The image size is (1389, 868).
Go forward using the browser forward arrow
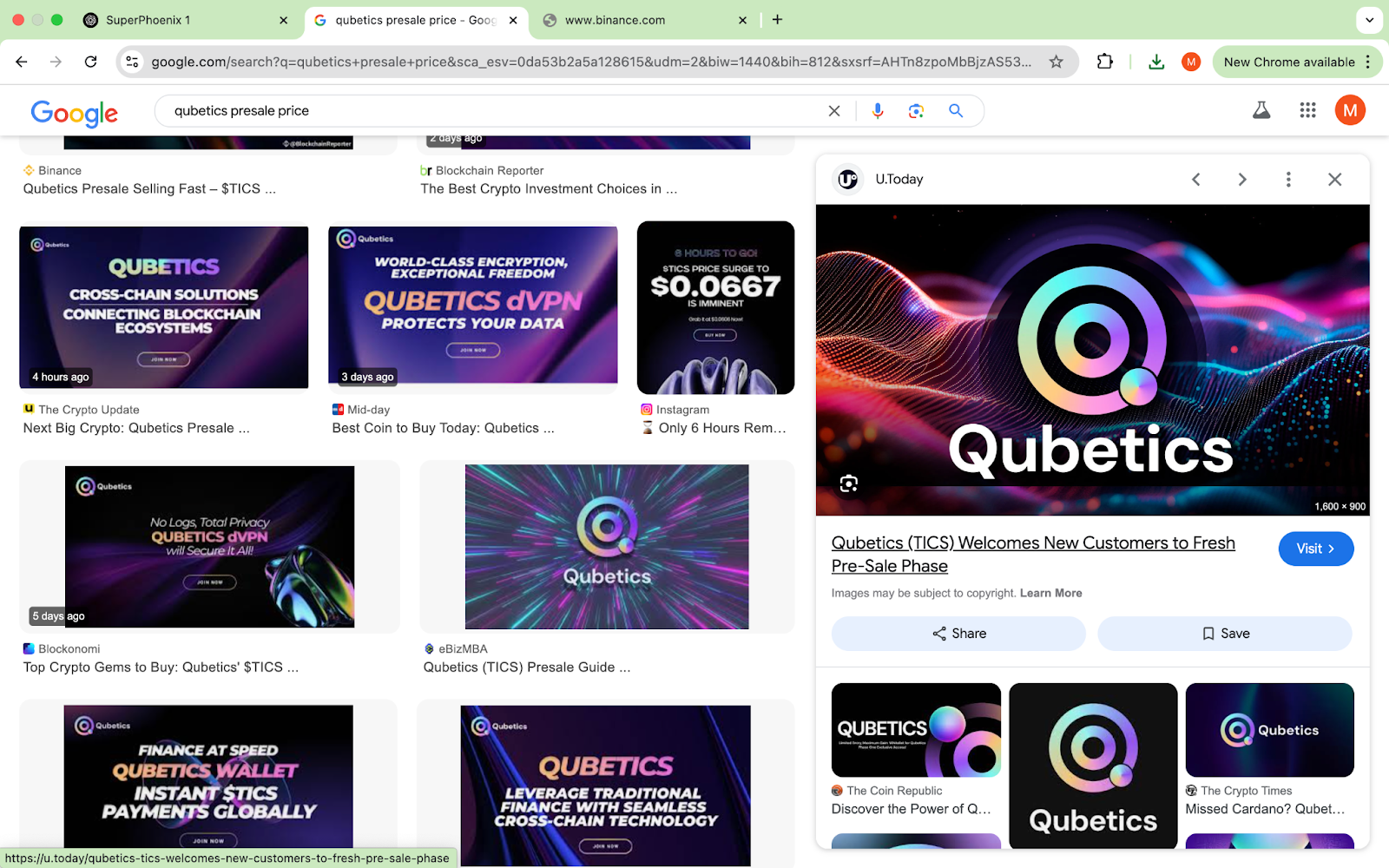(56, 62)
